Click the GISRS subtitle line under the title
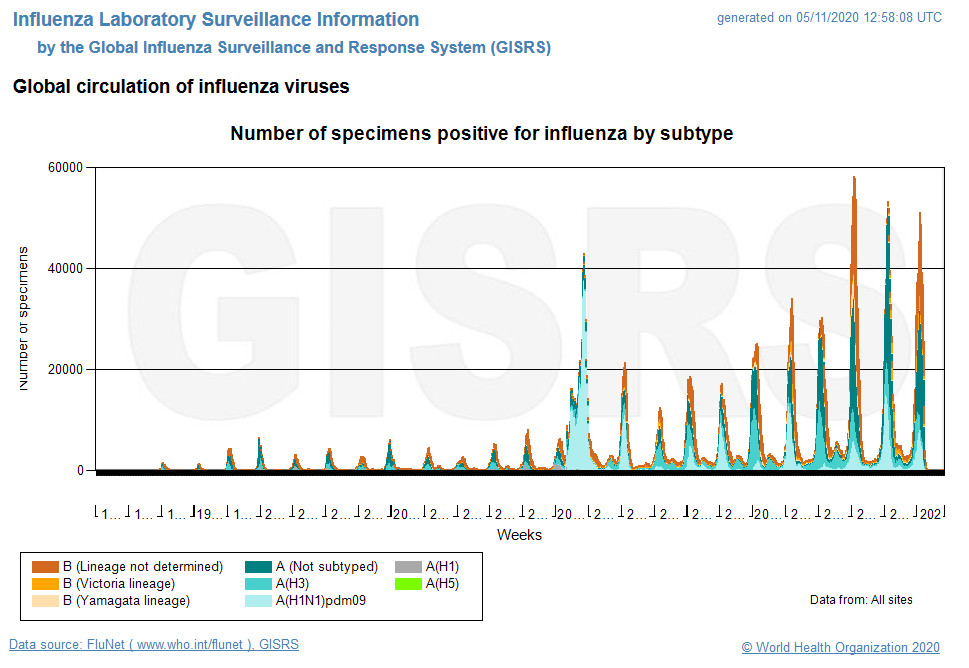 [x=294, y=47]
